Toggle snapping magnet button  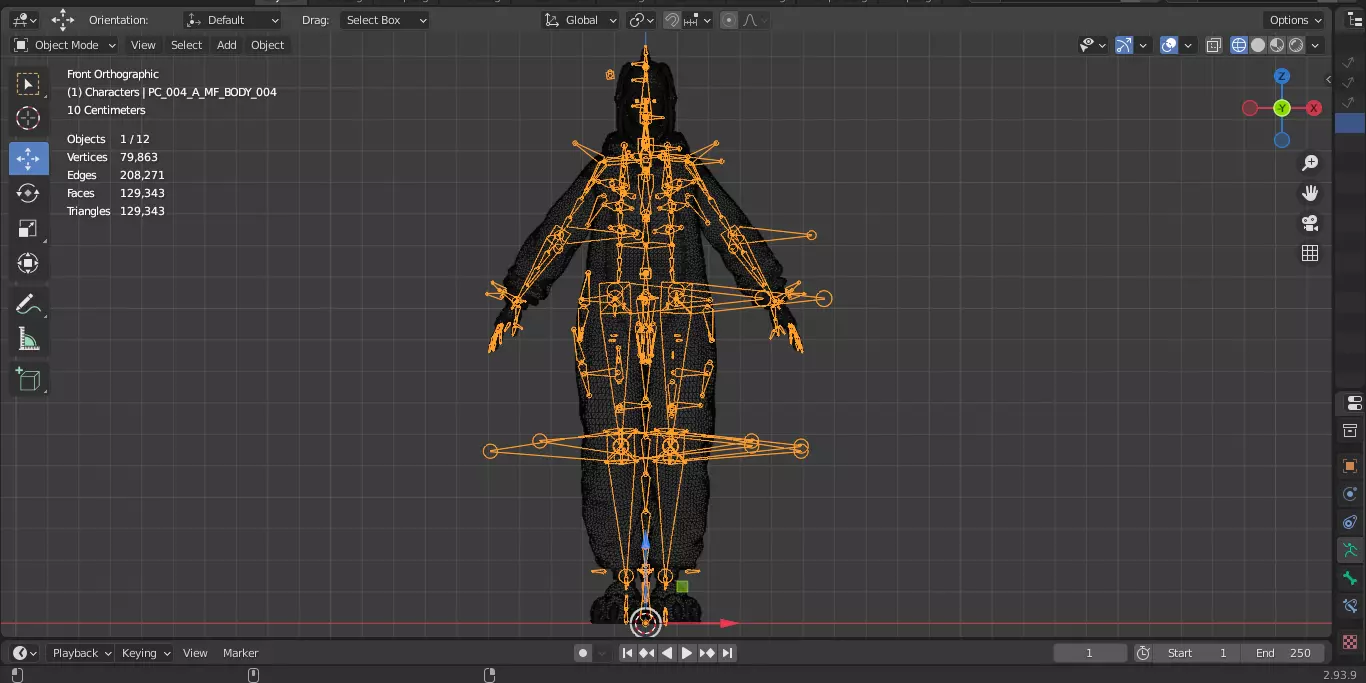click(x=673, y=20)
